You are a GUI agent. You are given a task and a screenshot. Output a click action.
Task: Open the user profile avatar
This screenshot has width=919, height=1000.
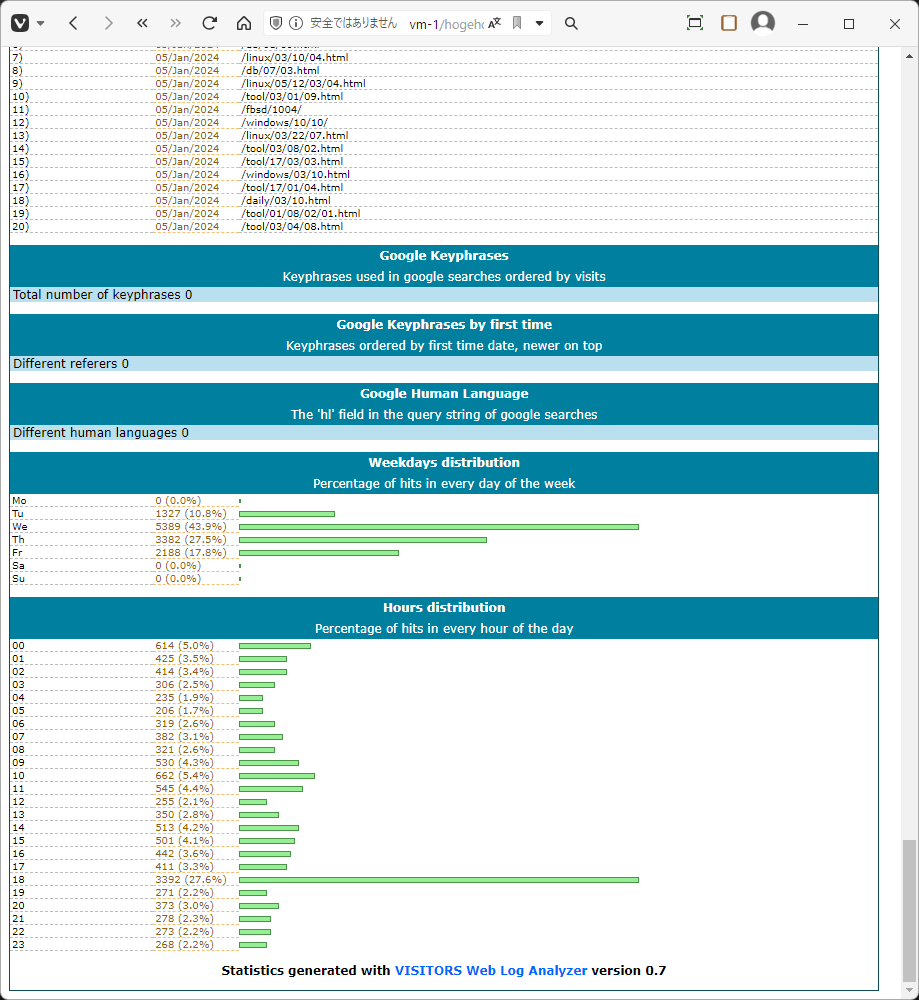pyautogui.click(x=763, y=23)
